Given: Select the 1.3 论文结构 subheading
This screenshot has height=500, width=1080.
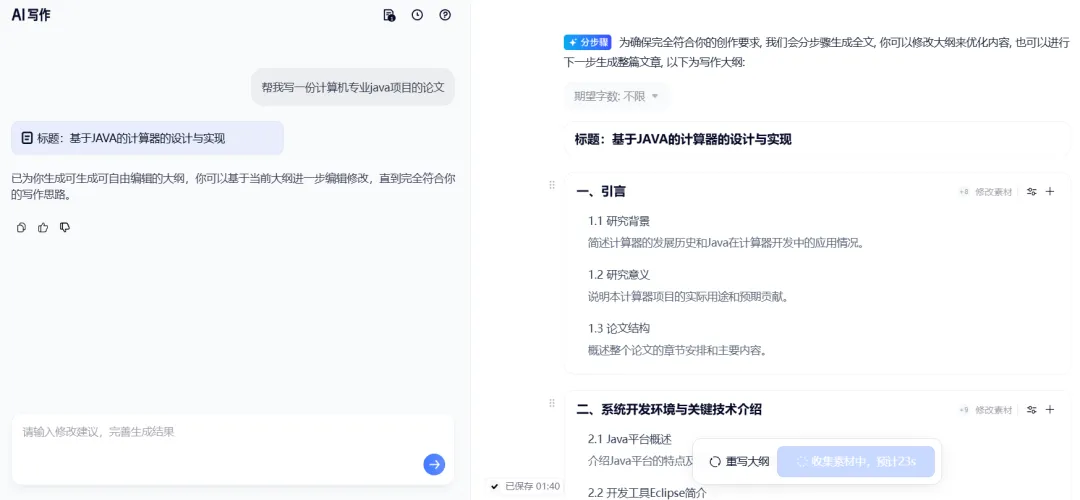Looking at the screenshot, I should click(619, 329).
